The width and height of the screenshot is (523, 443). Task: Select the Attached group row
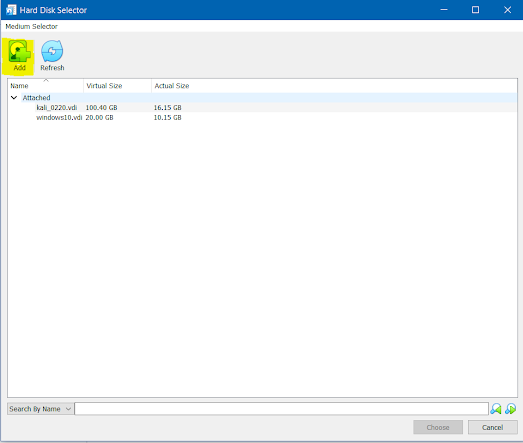262,98
